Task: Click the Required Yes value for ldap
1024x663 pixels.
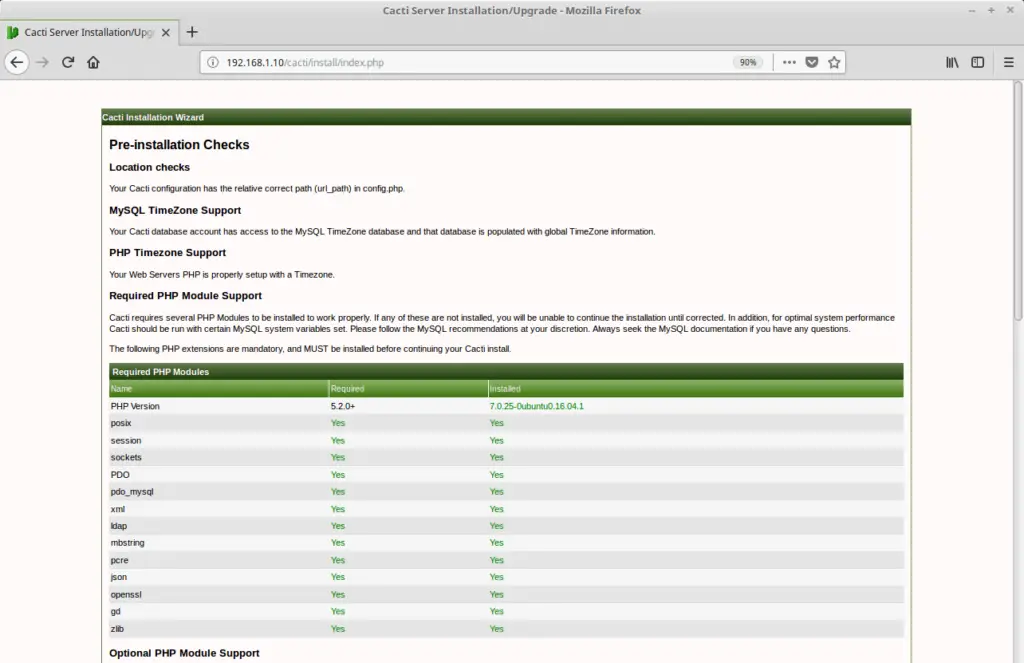Action: click(x=338, y=526)
